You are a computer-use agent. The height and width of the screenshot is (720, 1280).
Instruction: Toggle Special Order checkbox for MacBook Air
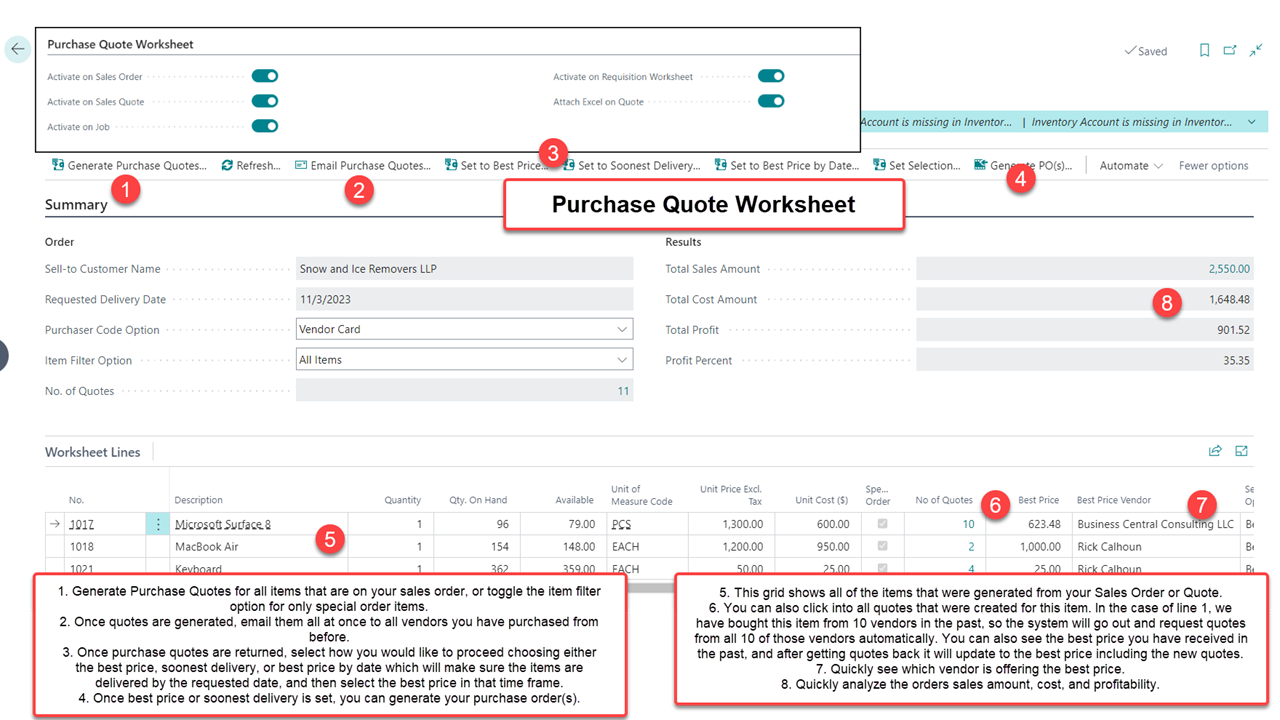tap(881, 547)
